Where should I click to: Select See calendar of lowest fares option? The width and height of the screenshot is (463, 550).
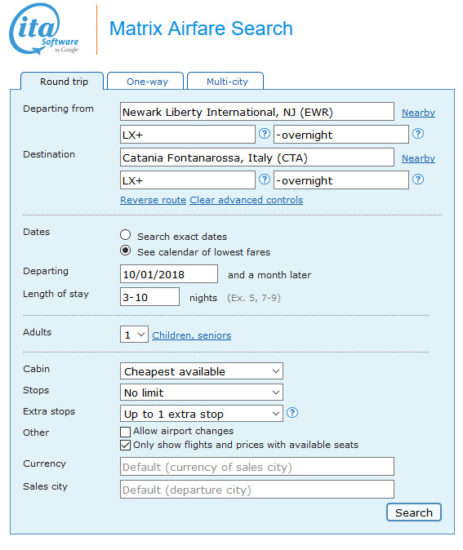[x=125, y=250]
